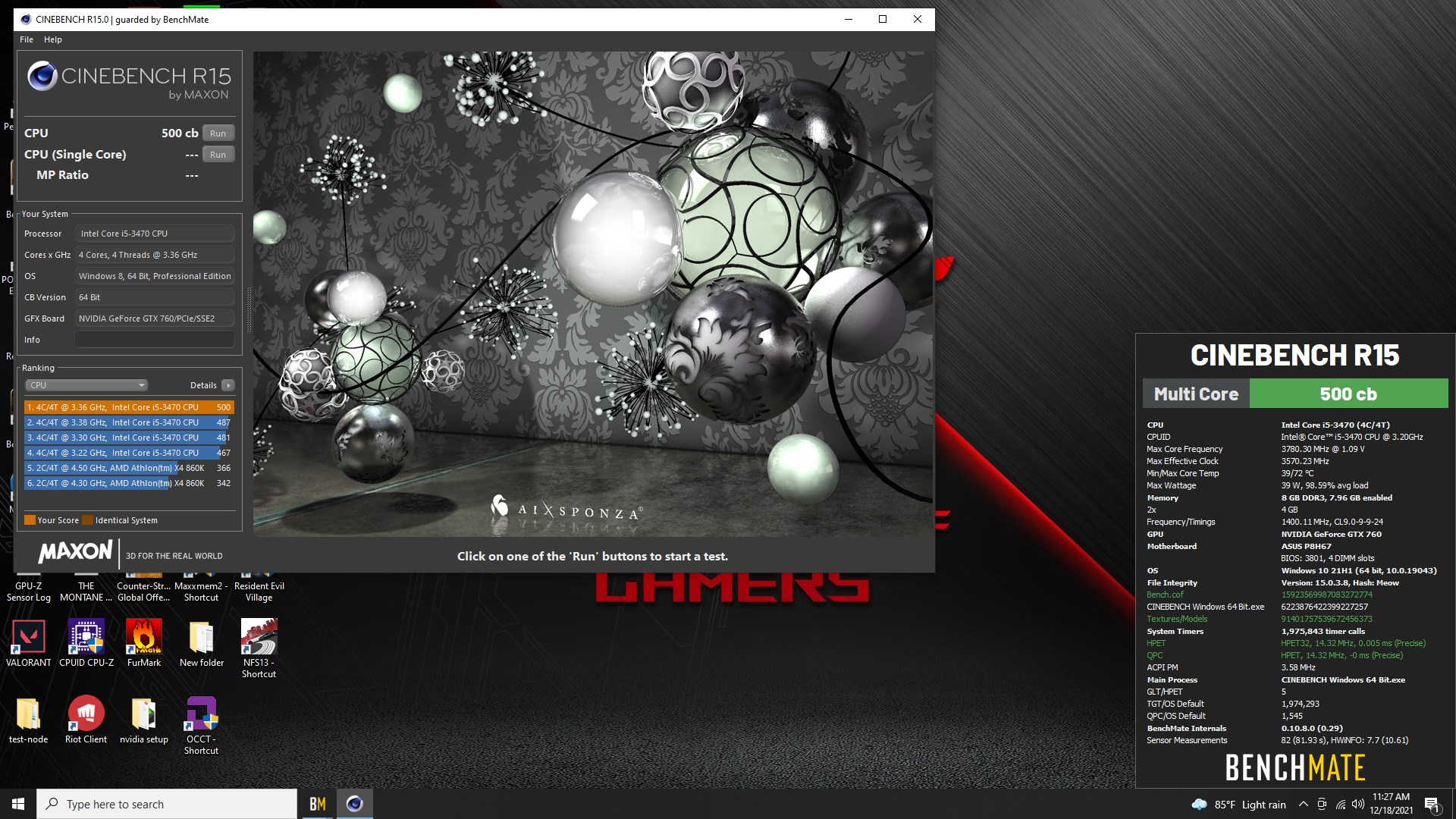
Task: Open network status tray icon
Action: tap(1341, 805)
